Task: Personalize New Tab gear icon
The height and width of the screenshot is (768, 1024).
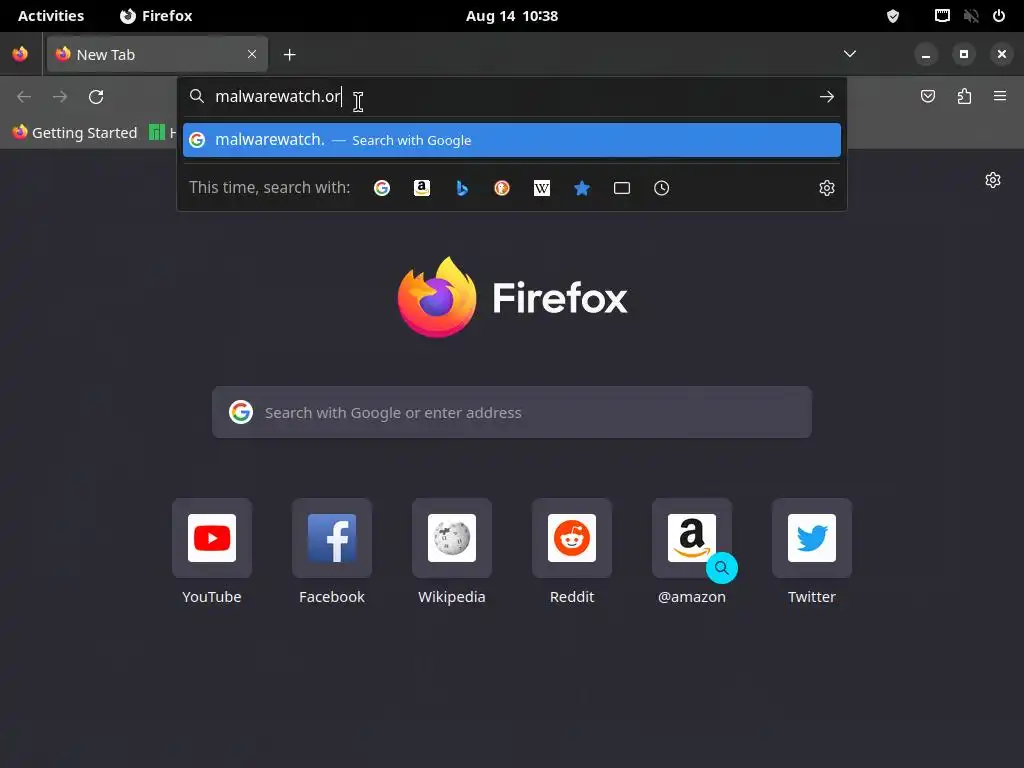Action: 993,180
